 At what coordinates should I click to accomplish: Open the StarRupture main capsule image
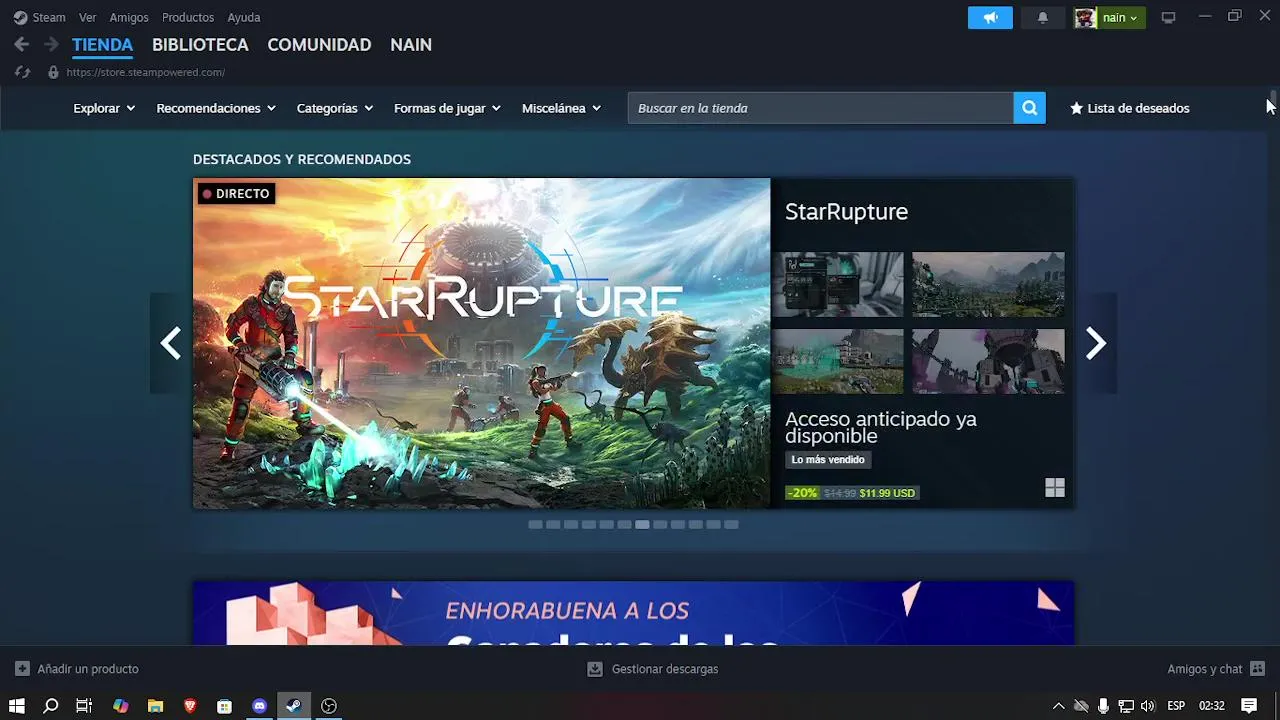tap(482, 343)
